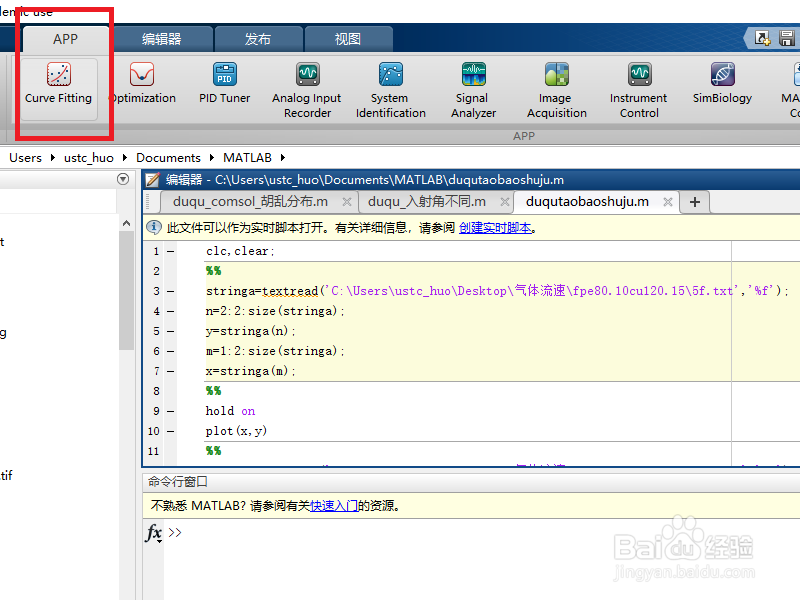
Task: Click the code line 'plot(x,y)'
Action: point(236,431)
